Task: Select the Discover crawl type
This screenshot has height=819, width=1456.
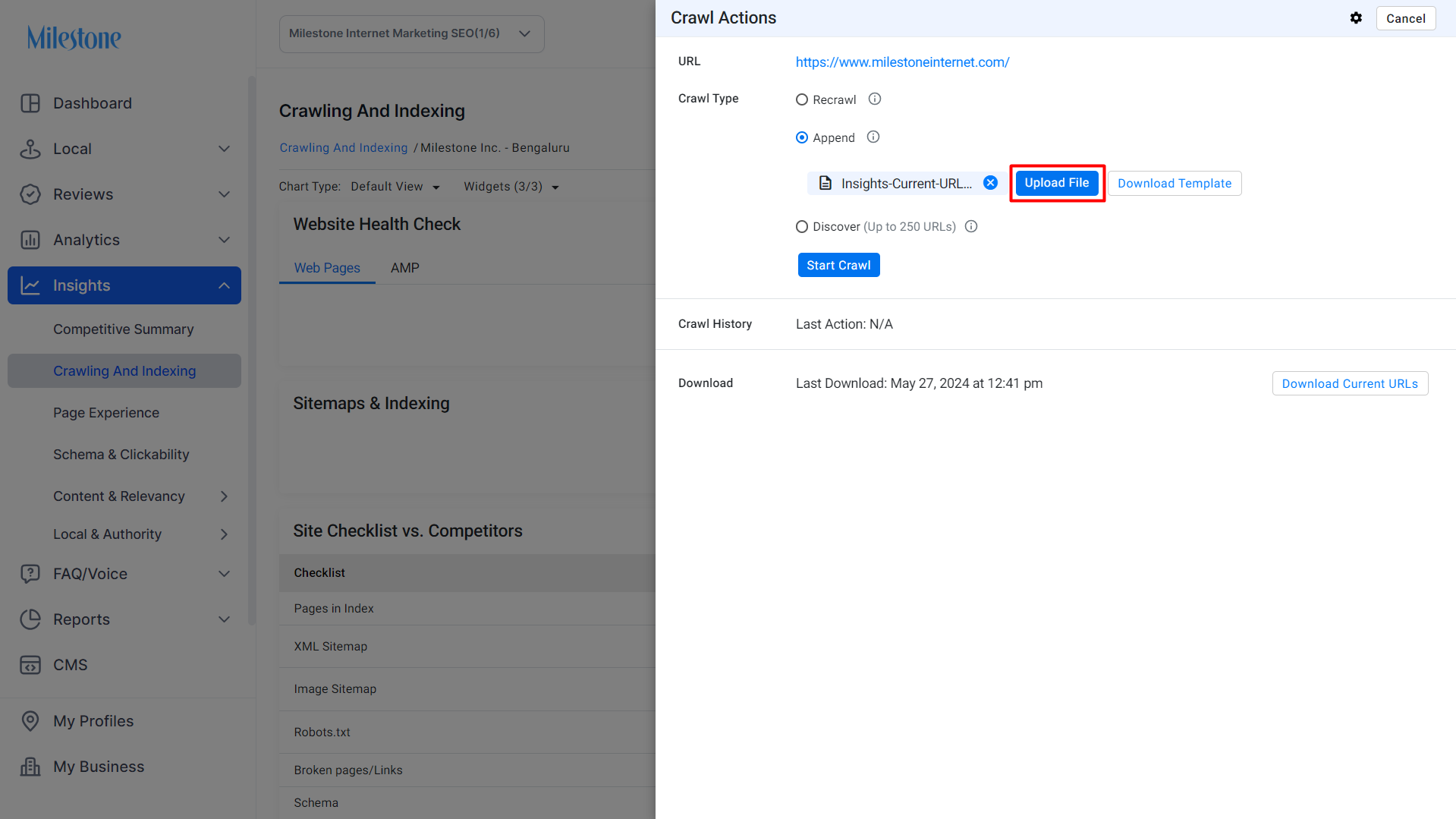Action: [x=802, y=226]
